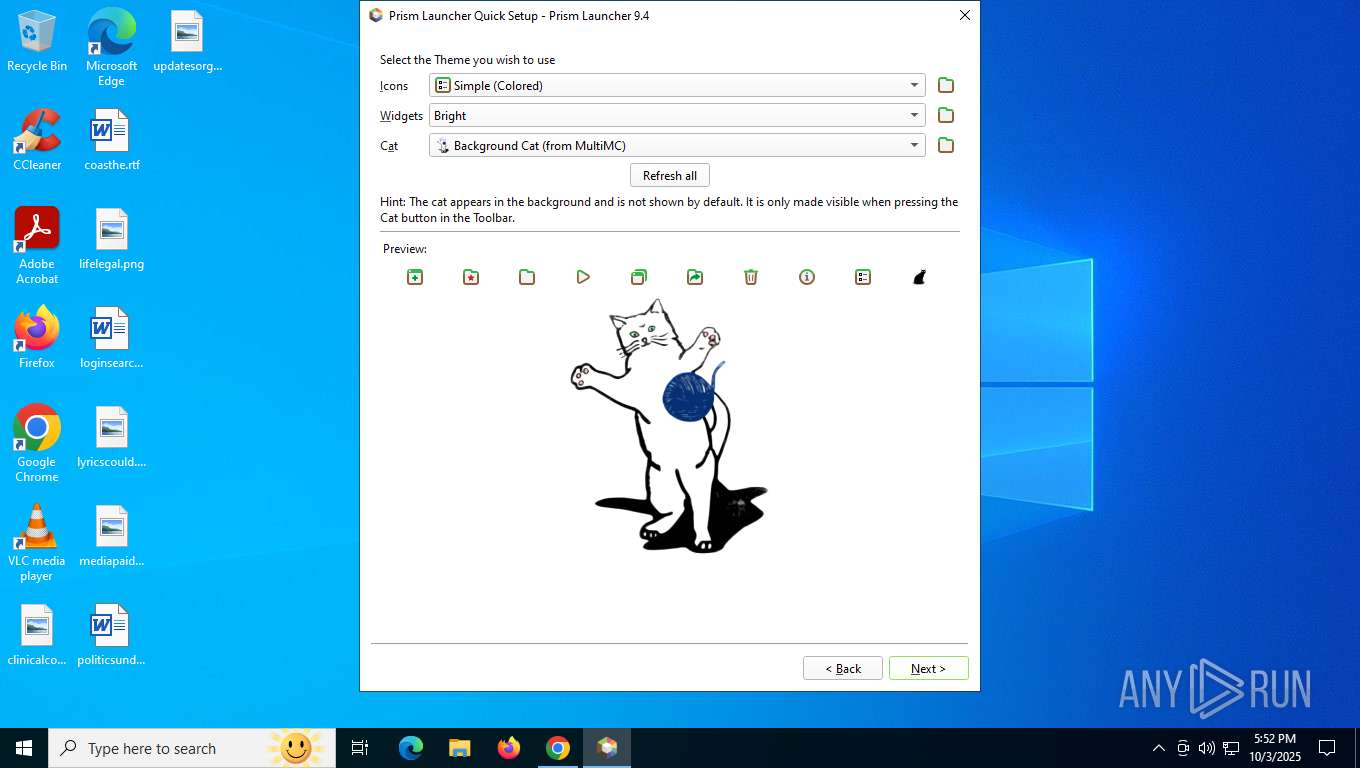Open the Icons theme folder
This screenshot has height=768, width=1360.
pyautogui.click(x=946, y=85)
